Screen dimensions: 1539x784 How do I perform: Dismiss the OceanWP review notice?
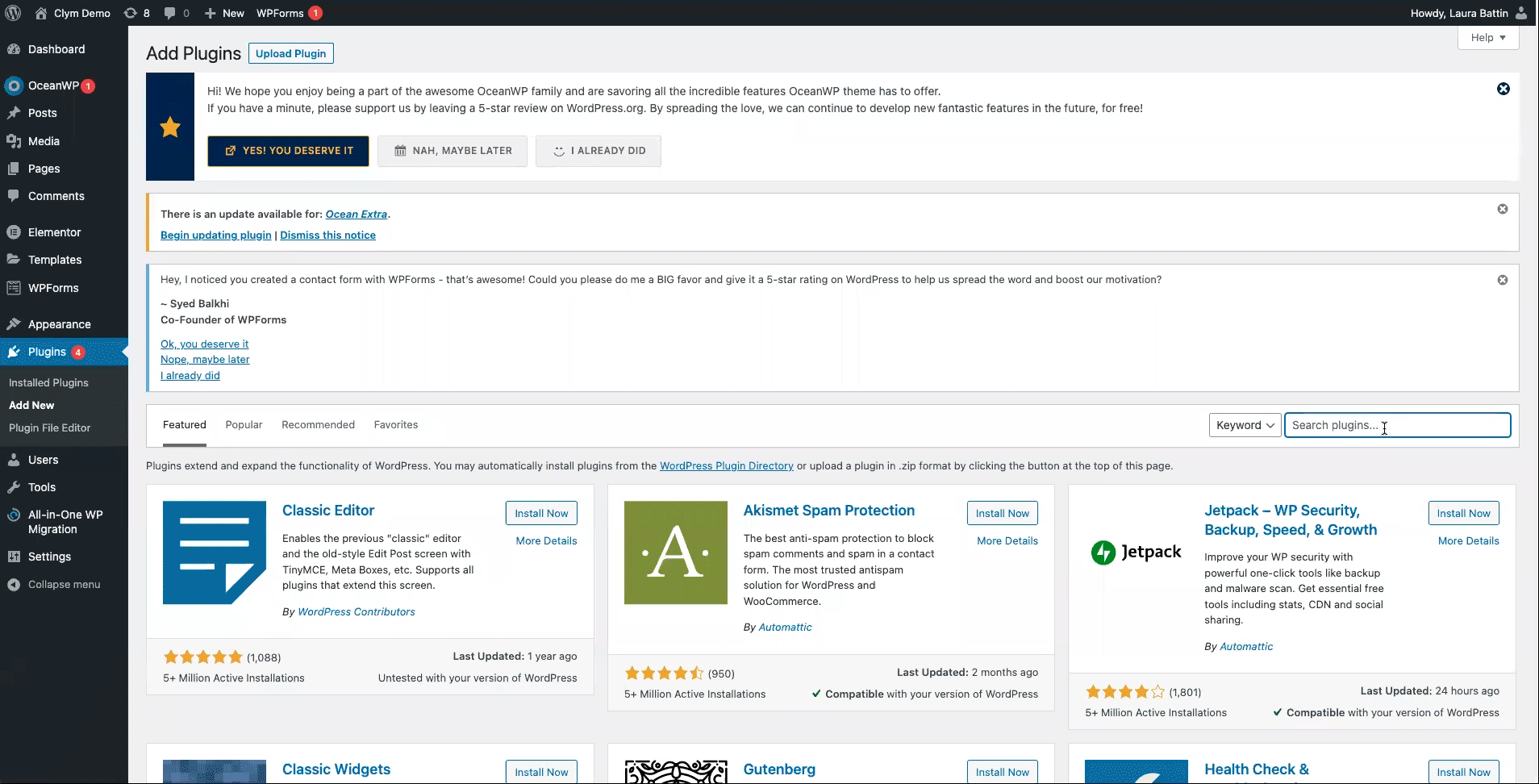[x=1504, y=89]
